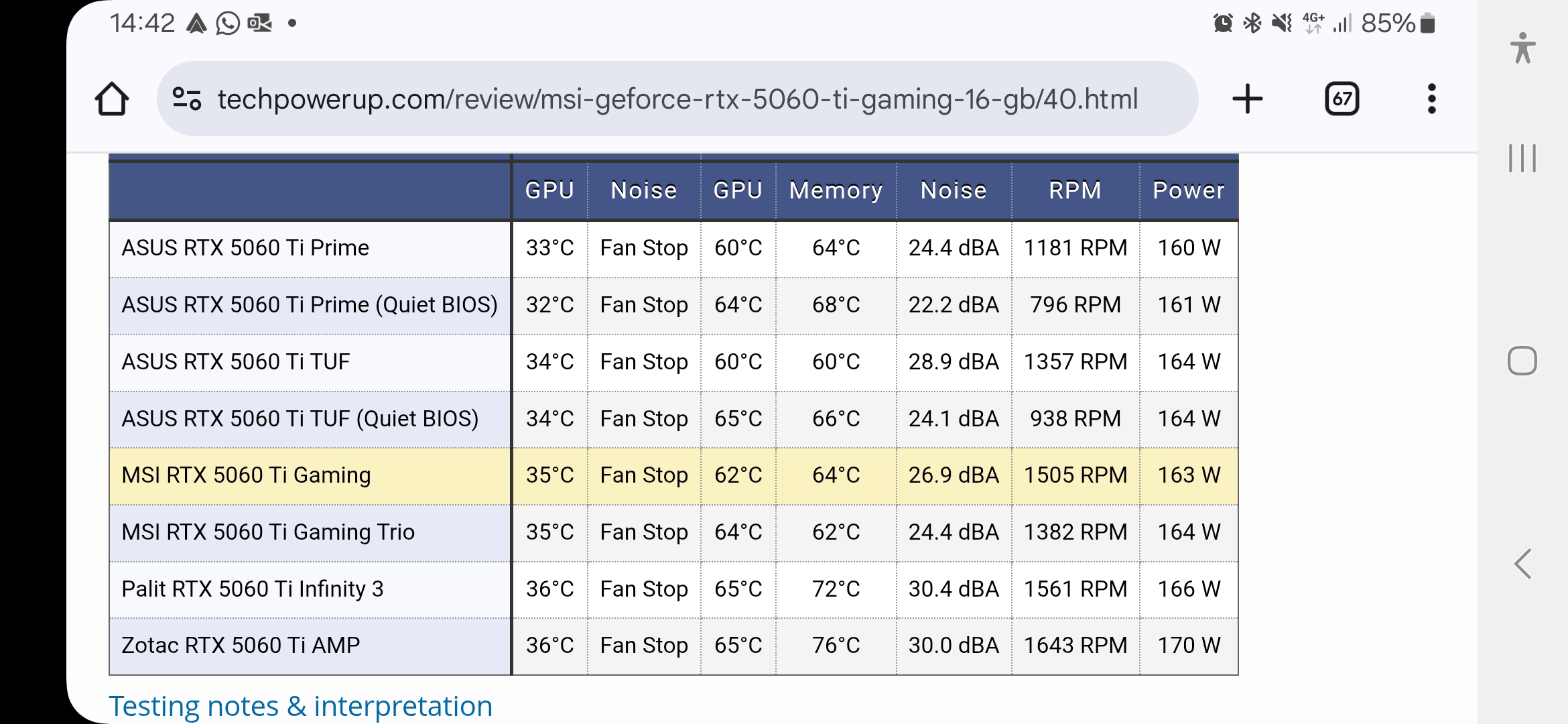Image resolution: width=1568 pixels, height=724 pixels.
Task: Open Testing notes & interpretation link
Action: 301,706
